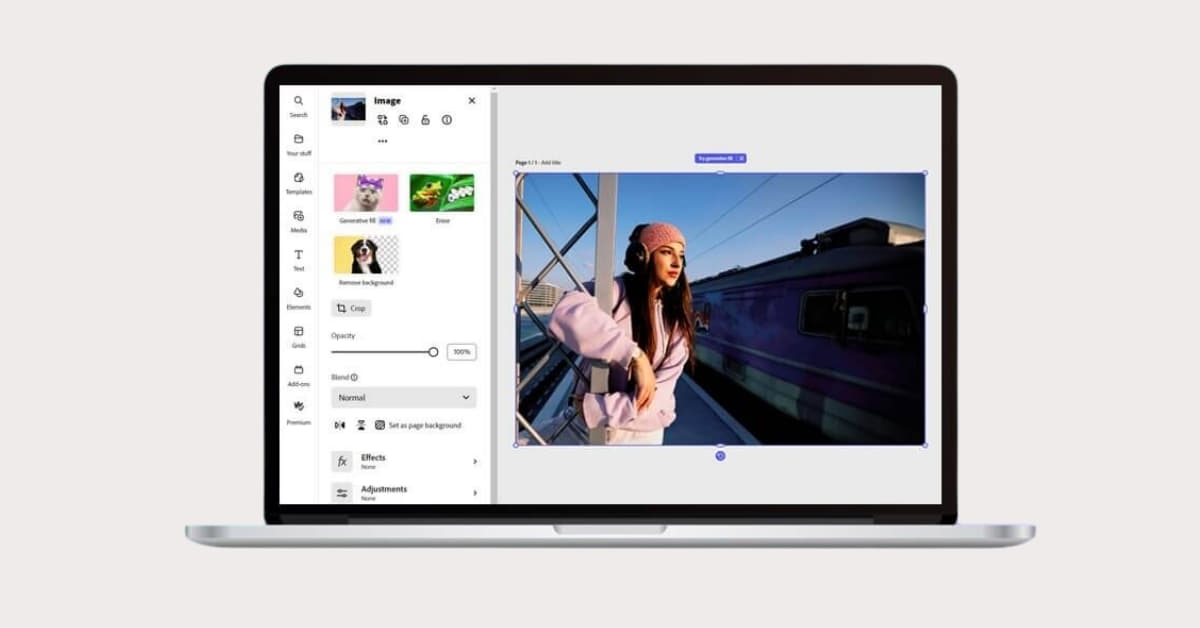Expand the Adjustments section

(x=404, y=492)
